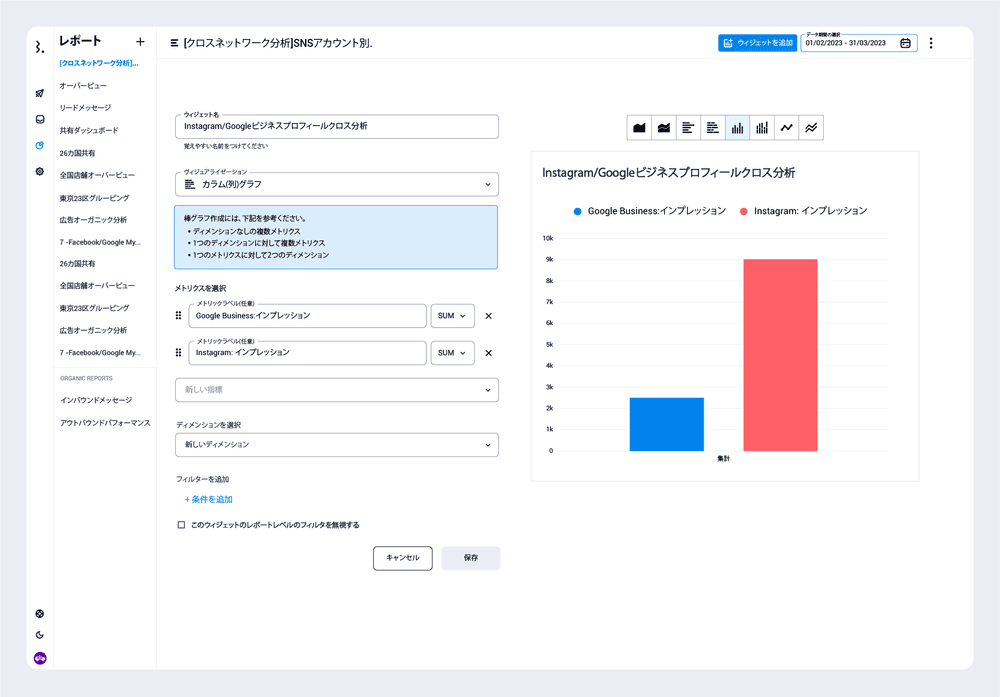Toggle Instagram: インプレッション legend series
This screenshot has height=697, width=1000.
803,211
